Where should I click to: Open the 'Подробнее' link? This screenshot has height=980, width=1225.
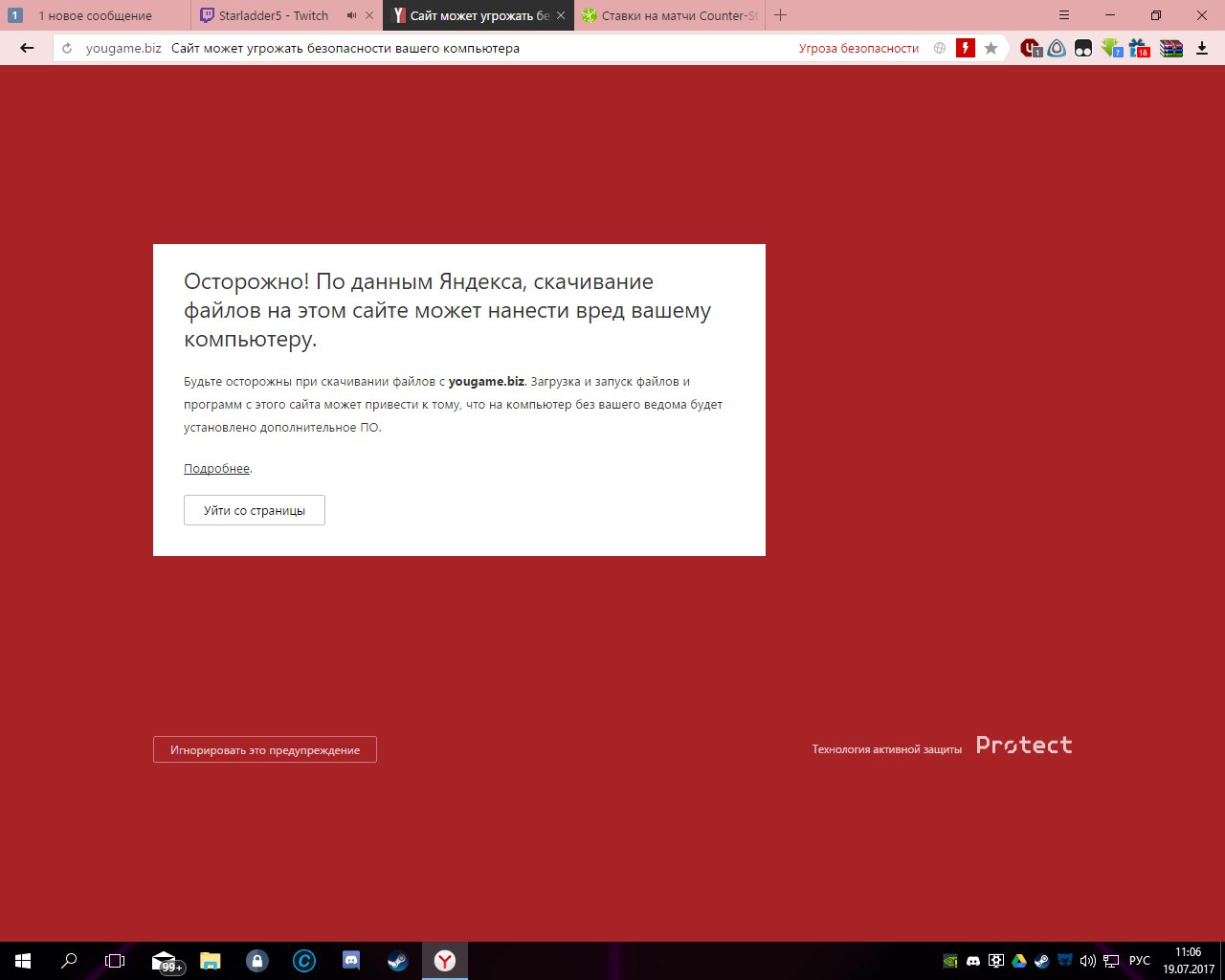pyautogui.click(x=216, y=469)
